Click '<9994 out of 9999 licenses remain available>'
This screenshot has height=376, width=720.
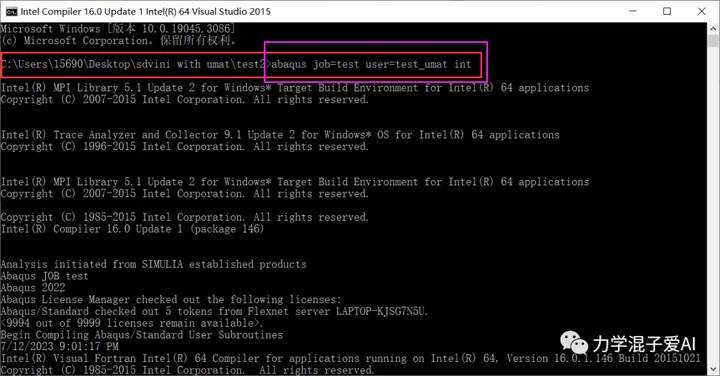pos(132,323)
